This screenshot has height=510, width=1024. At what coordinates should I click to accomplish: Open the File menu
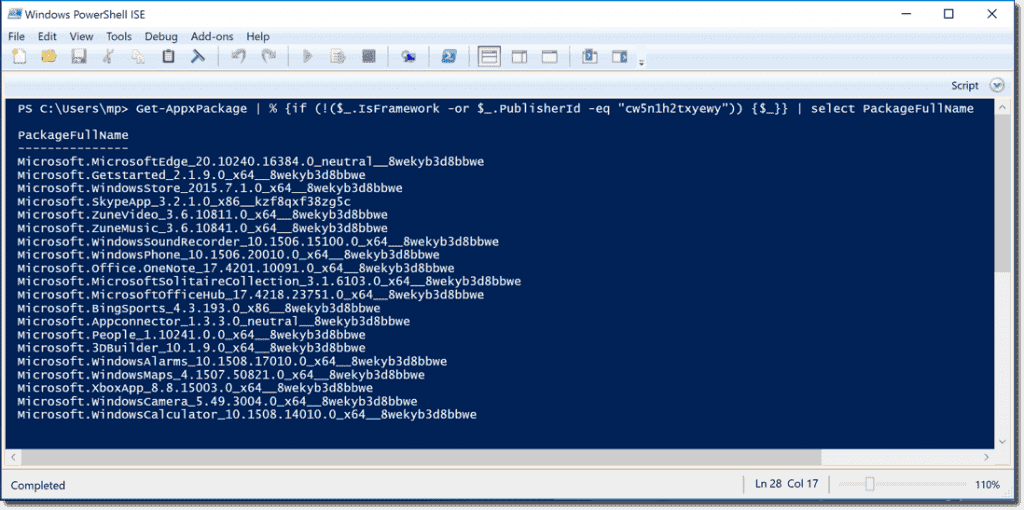(16, 37)
